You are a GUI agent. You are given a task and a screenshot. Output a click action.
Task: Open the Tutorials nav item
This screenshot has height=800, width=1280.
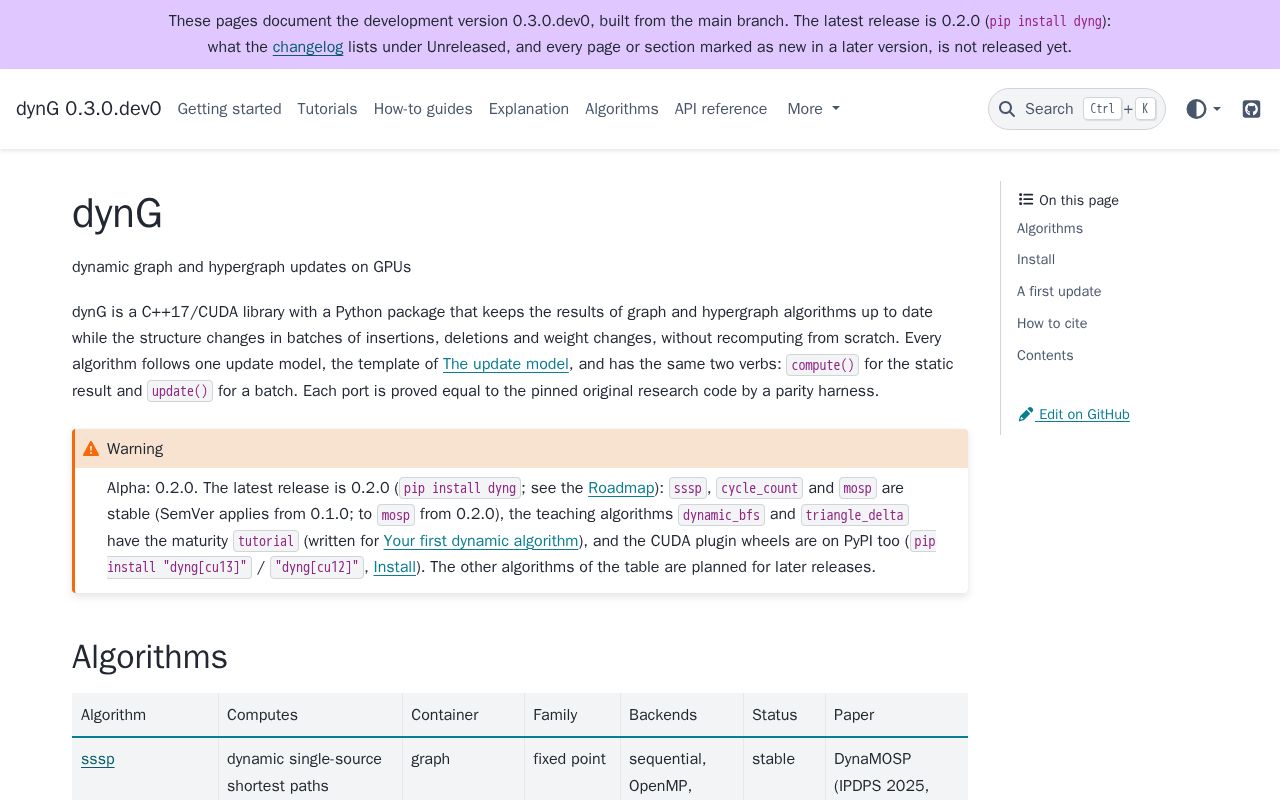click(327, 109)
